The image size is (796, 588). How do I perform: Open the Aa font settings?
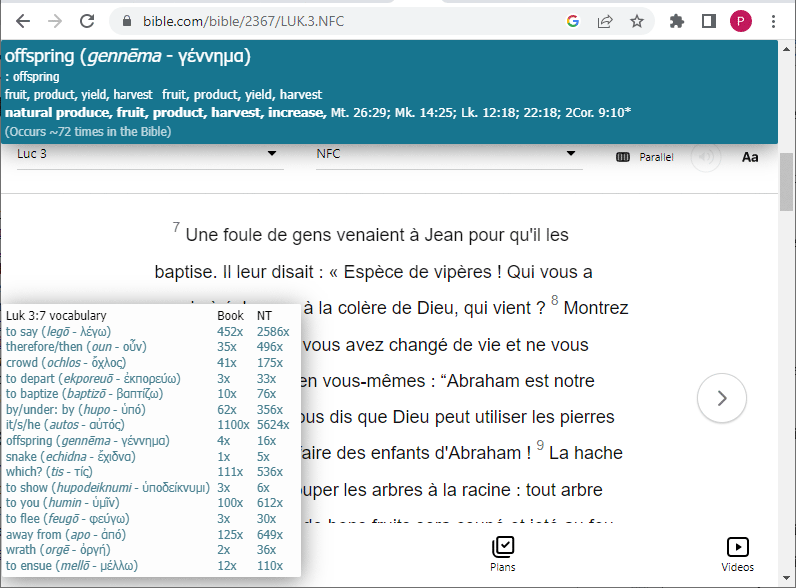pyautogui.click(x=750, y=157)
